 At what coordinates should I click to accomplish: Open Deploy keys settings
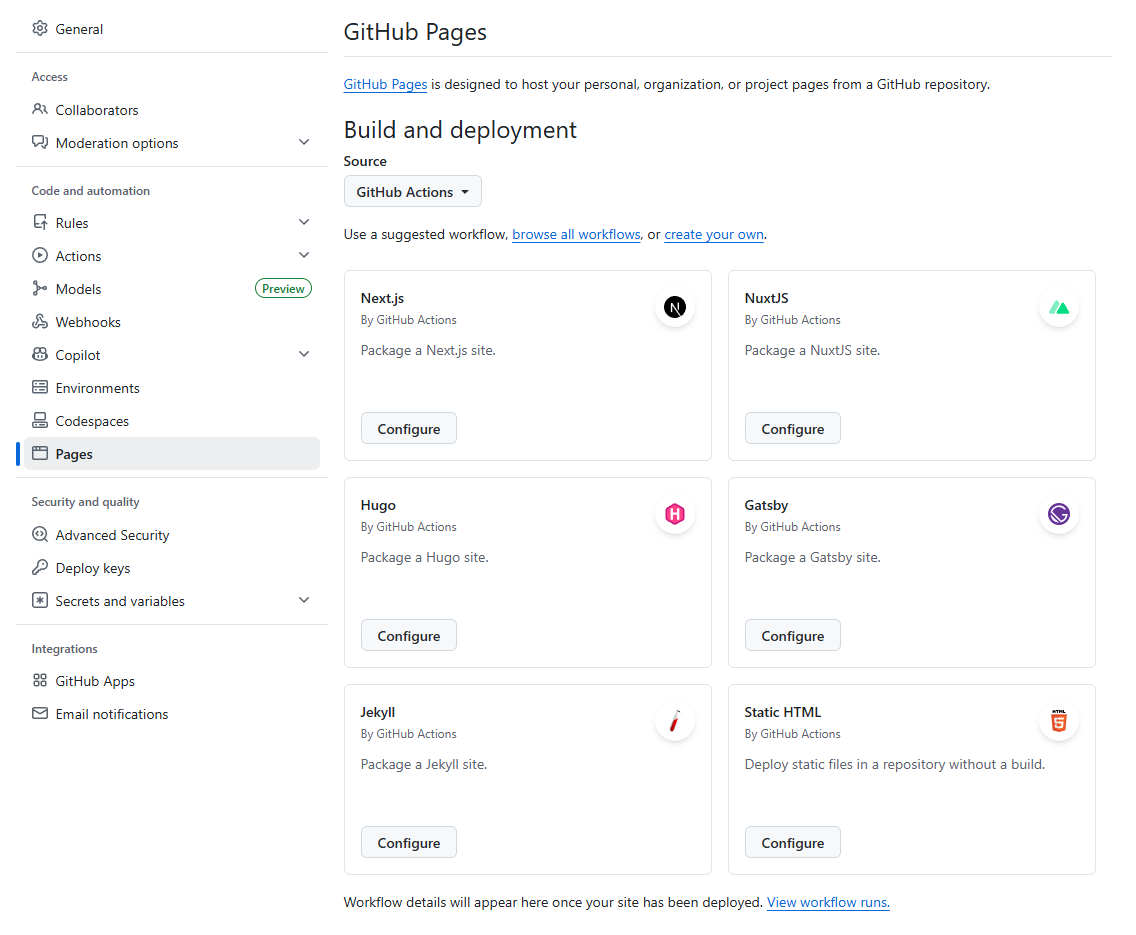click(x=172, y=568)
